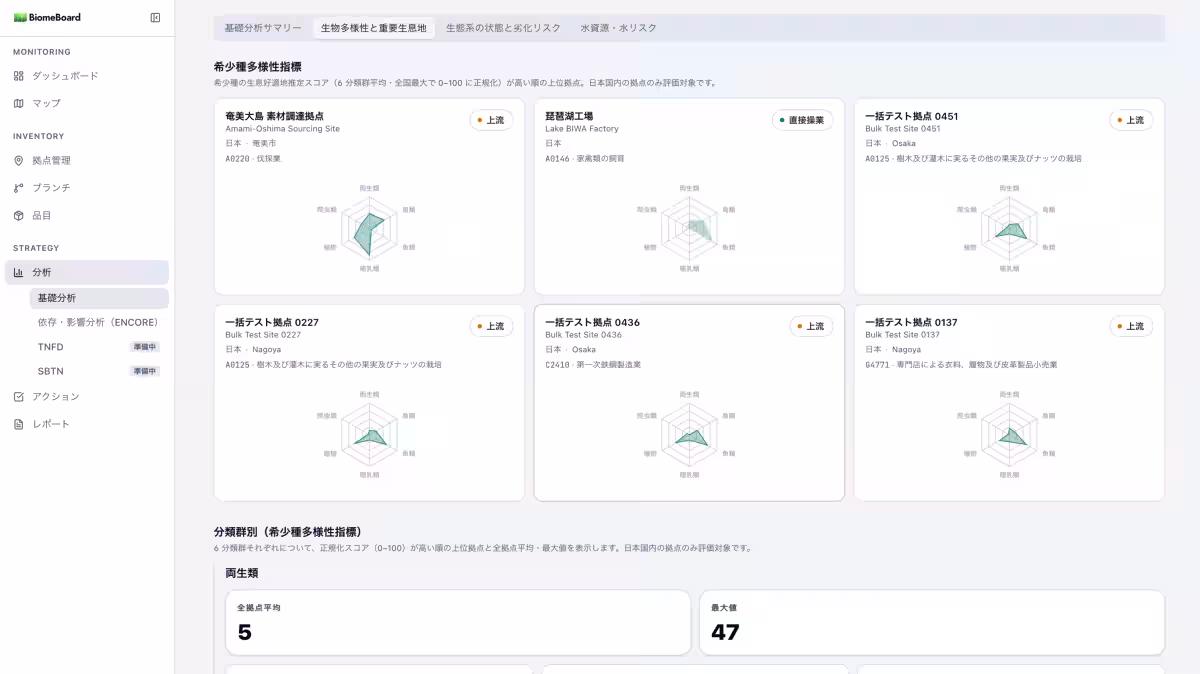Click the 直接操業 badge on 琵琶湖工場
Viewport: 1200px width, 674px height.
(803, 120)
